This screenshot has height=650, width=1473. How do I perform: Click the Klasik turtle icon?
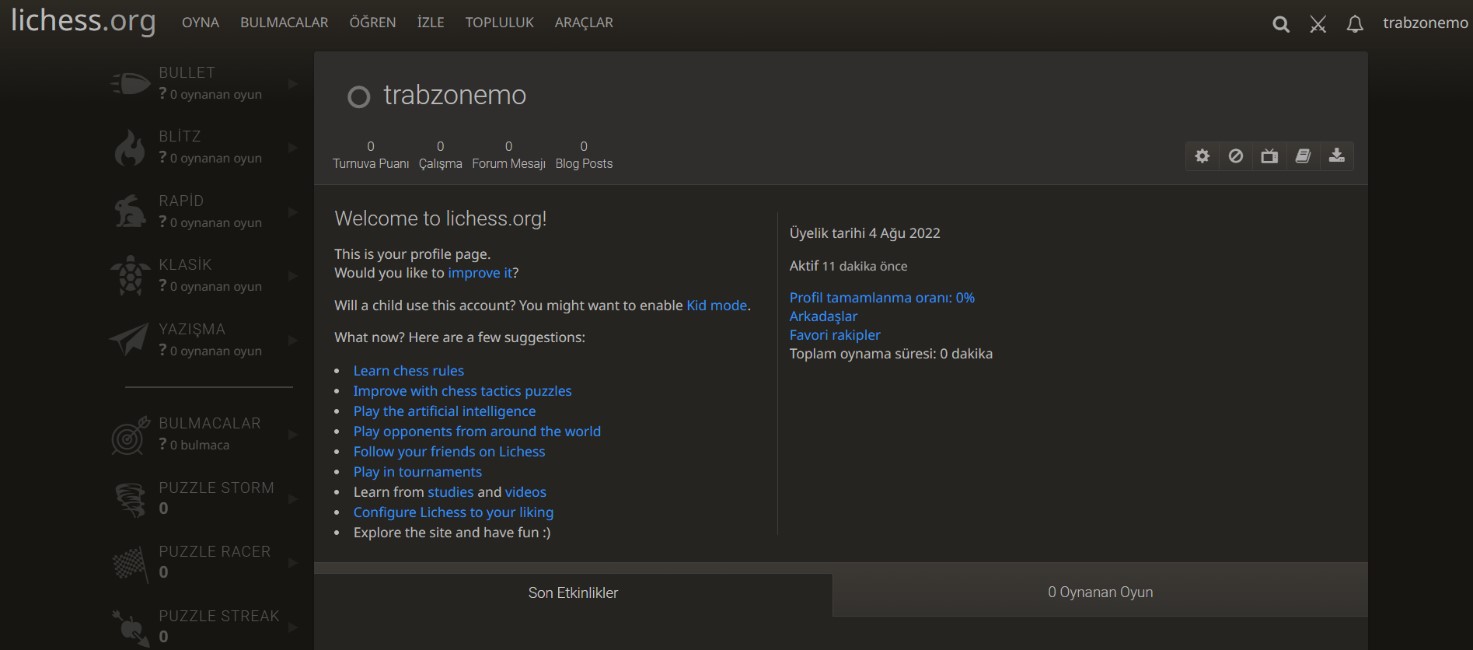point(130,275)
